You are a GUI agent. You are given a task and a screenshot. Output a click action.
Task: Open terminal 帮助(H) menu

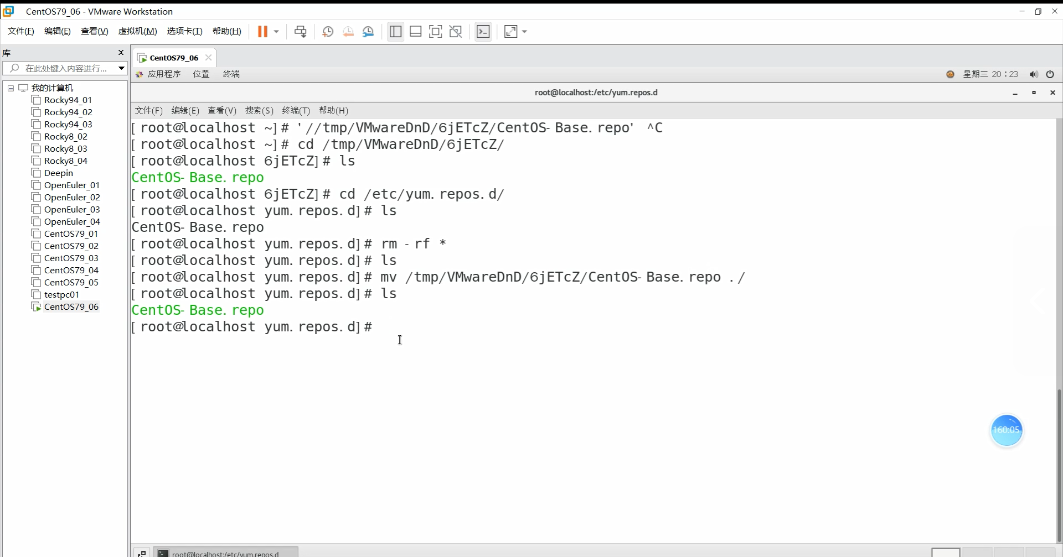point(333,110)
